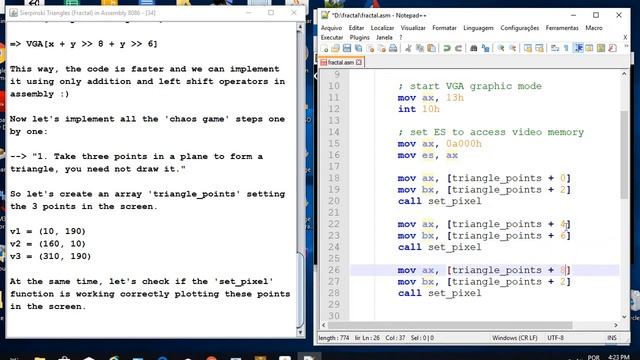Undo last edit via toolbar arrow
The height and width of the screenshot is (360, 640).
pos(447,48)
